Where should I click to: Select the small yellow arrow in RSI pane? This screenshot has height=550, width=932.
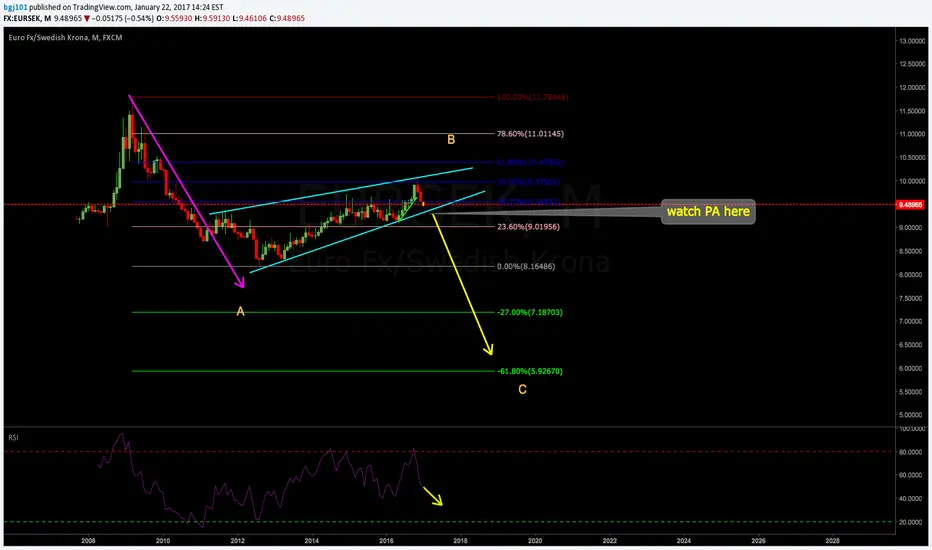[x=433, y=496]
